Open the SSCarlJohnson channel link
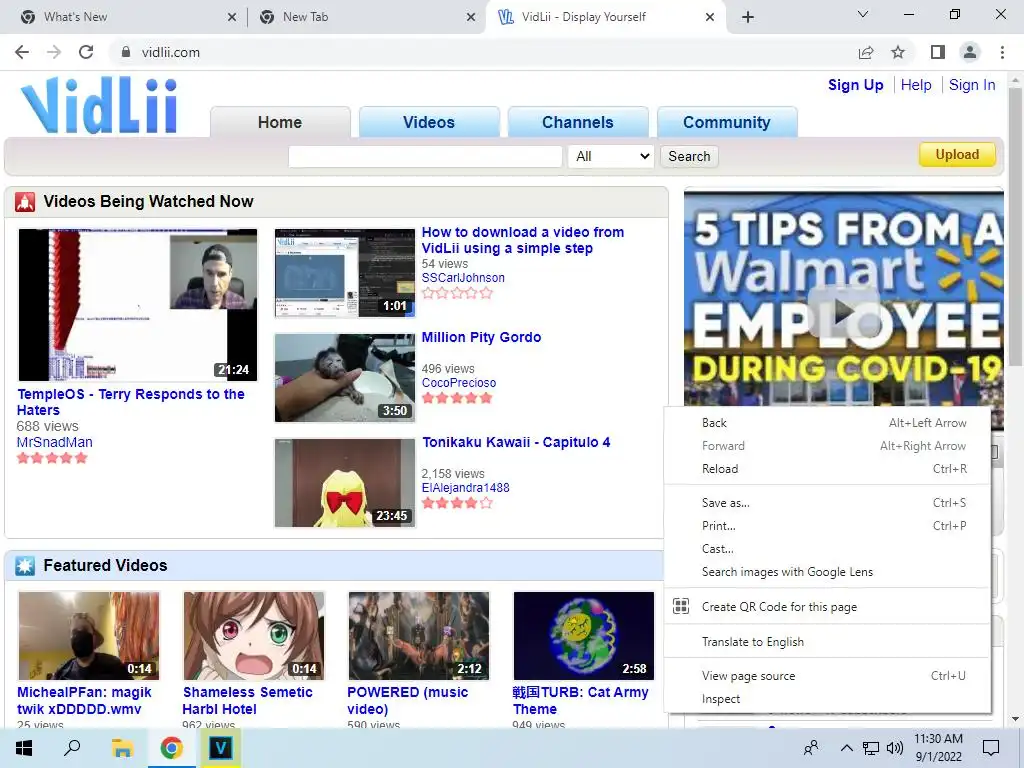The height and width of the screenshot is (768, 1024). click(x=463, y=278)
